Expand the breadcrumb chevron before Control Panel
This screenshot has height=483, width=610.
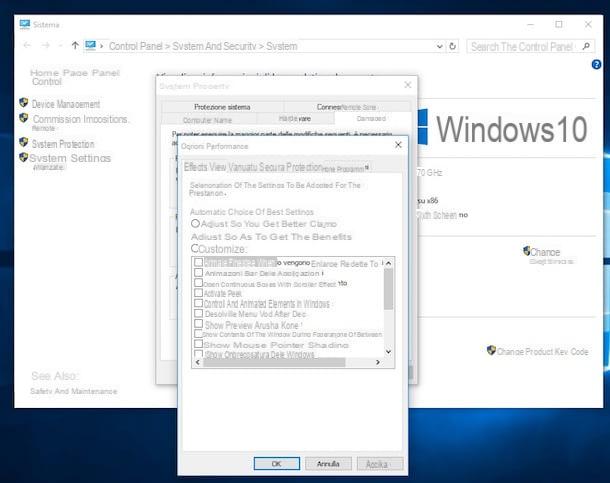102,46
